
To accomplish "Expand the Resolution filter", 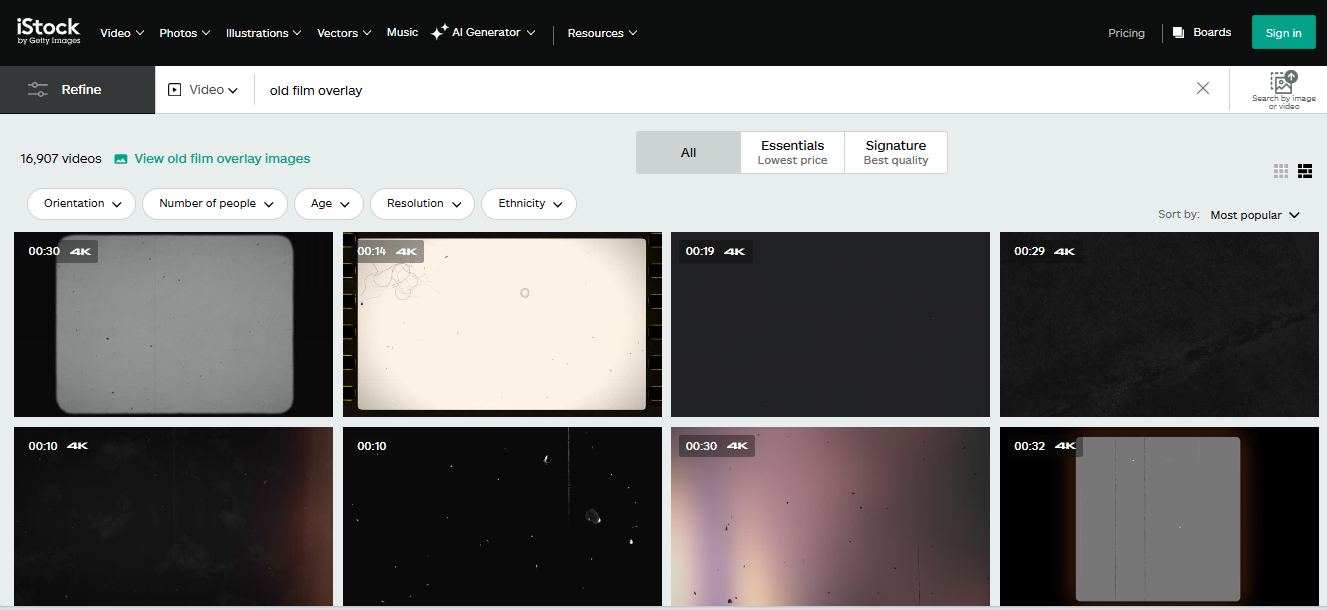I will [423, 203].
